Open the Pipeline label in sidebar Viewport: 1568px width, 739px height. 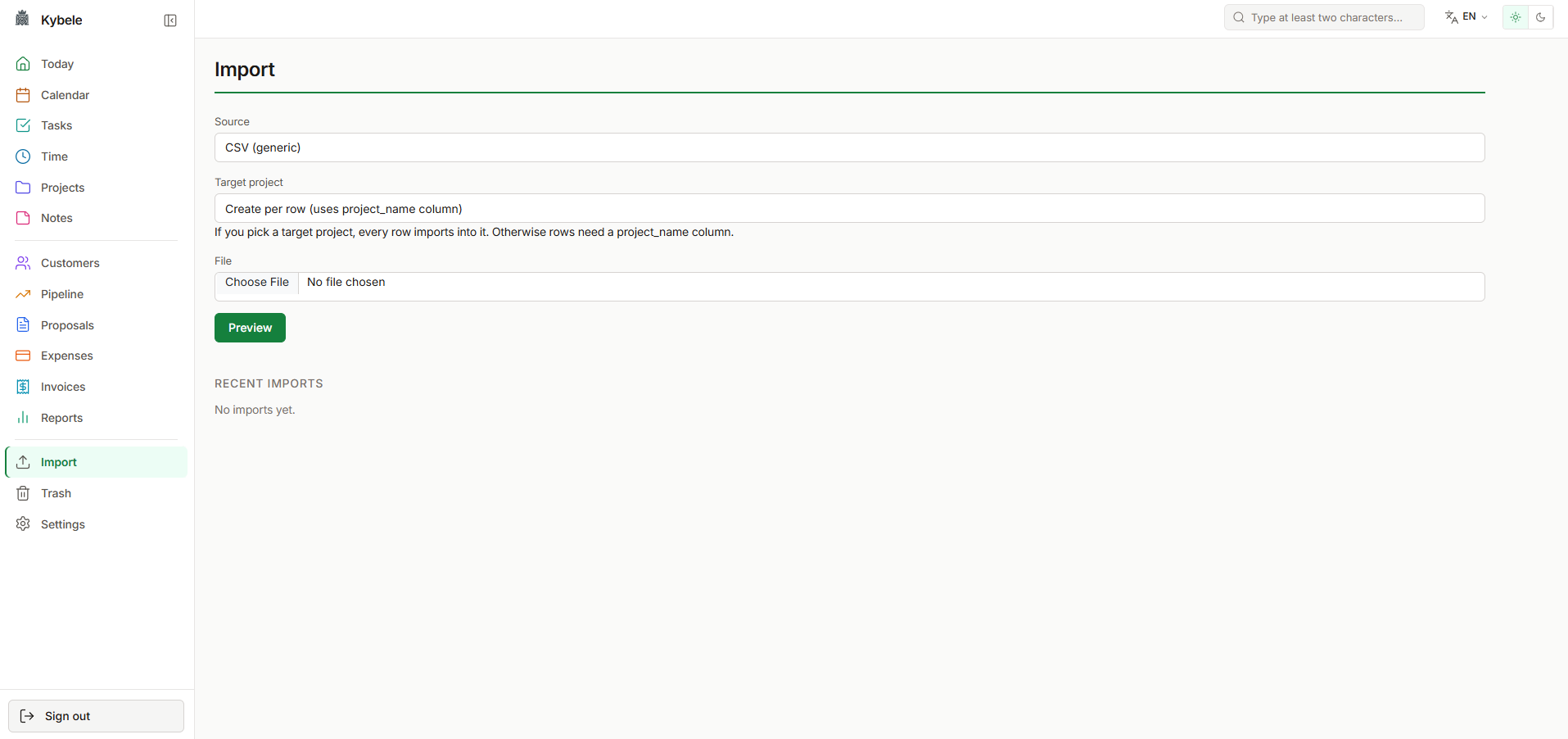point(62,294)
